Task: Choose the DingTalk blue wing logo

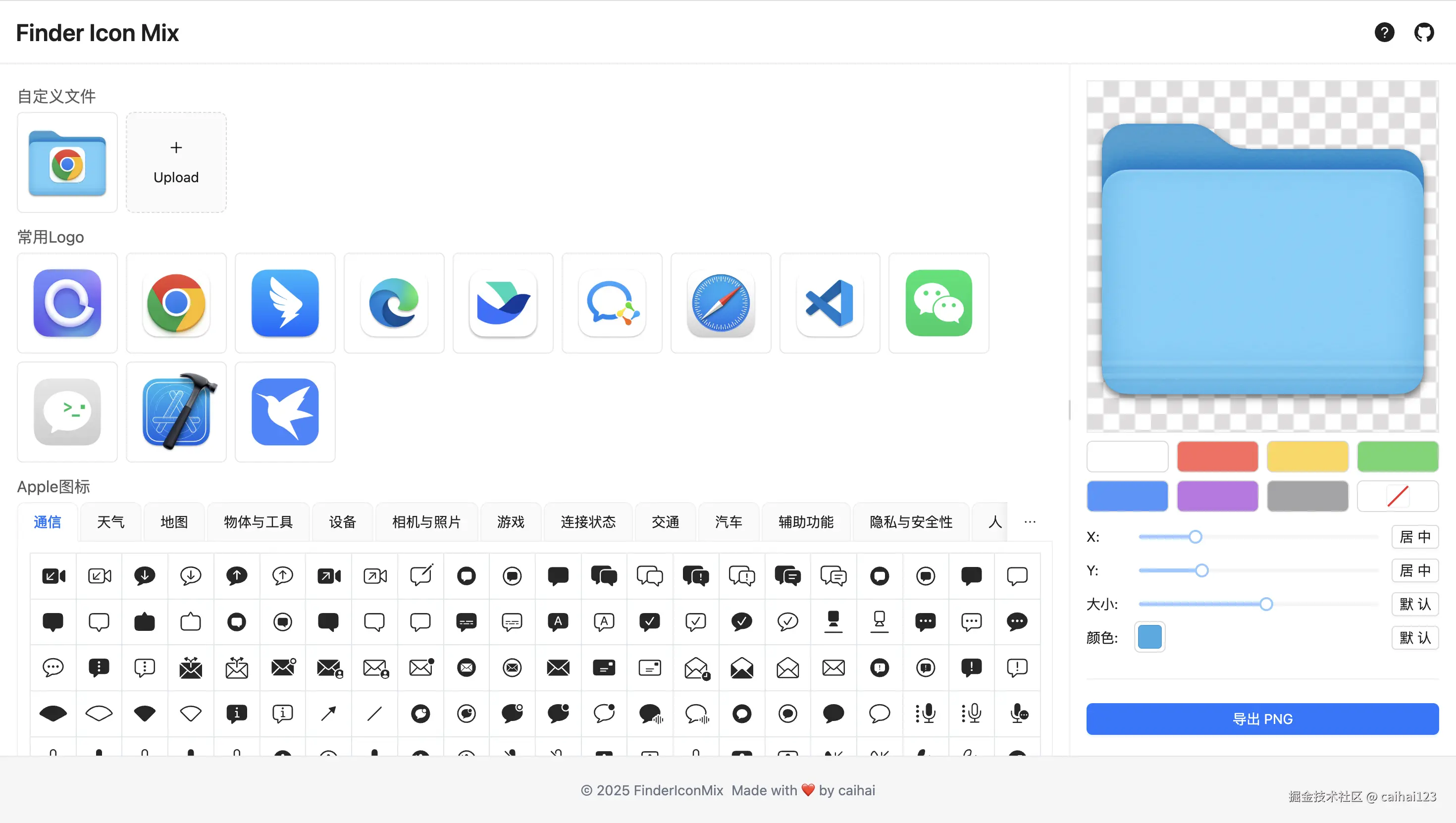Action: (285, 303)
